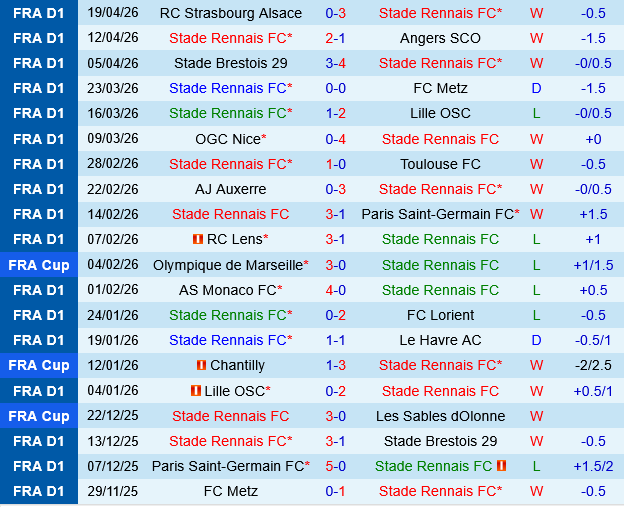Select the FC Lorient team name
Image resolution: width=624 pixels, height=507 pixels.
tap(440, 315)
